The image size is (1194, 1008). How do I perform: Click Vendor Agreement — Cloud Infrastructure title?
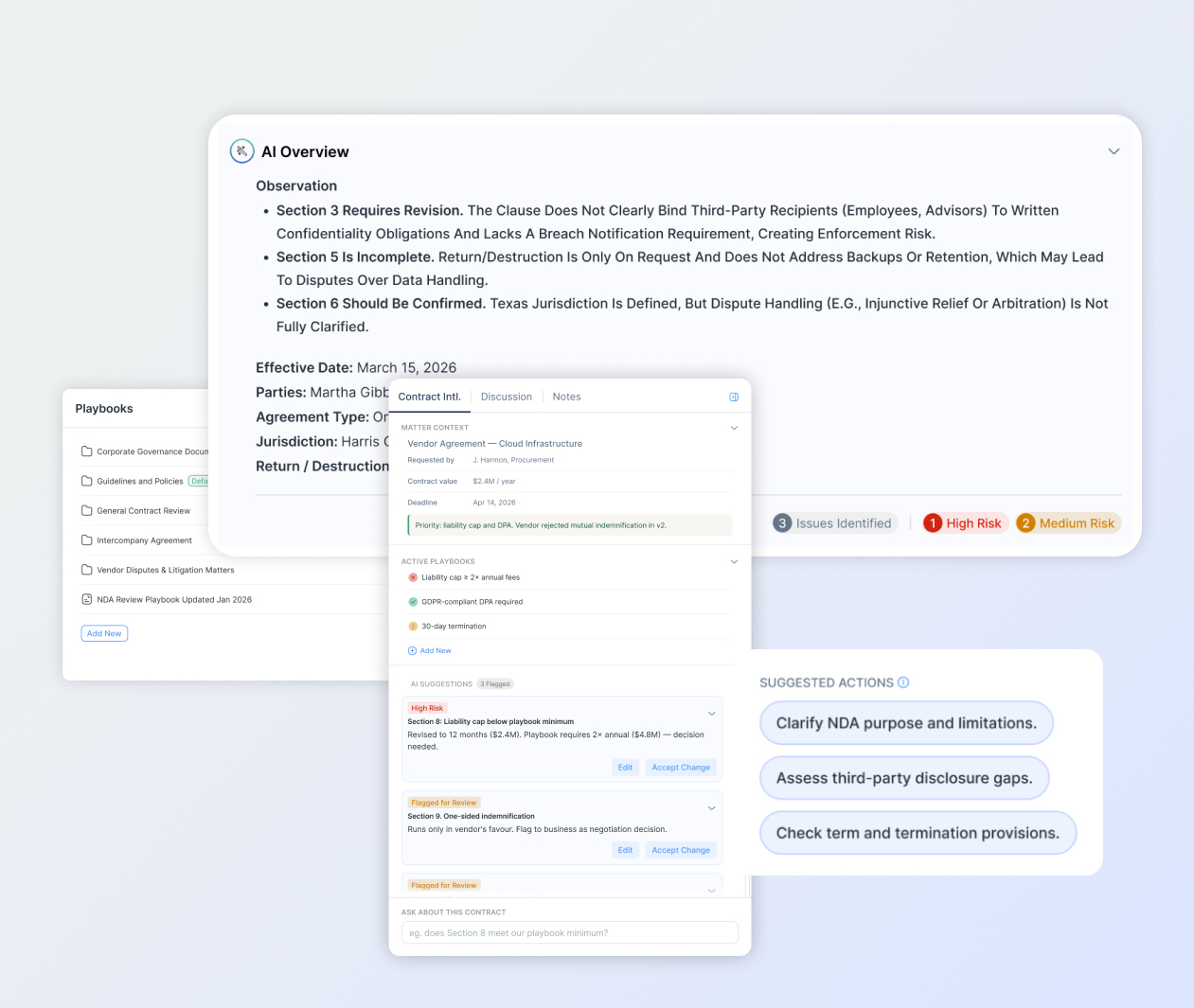(495, 444)
